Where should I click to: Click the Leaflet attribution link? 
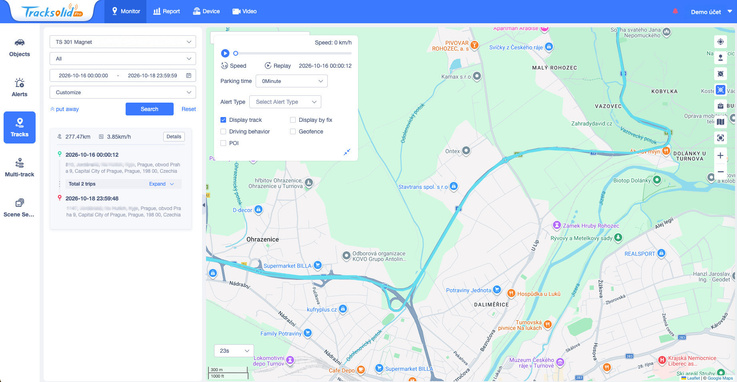(693, 378)
